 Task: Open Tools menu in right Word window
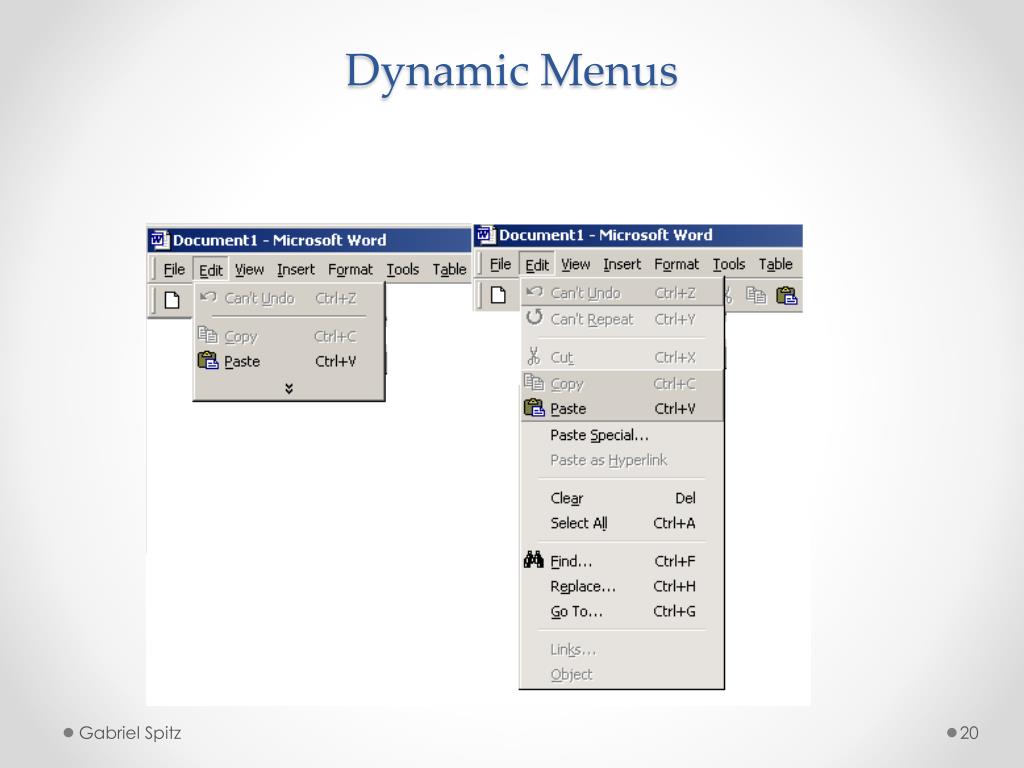[729, 264]
